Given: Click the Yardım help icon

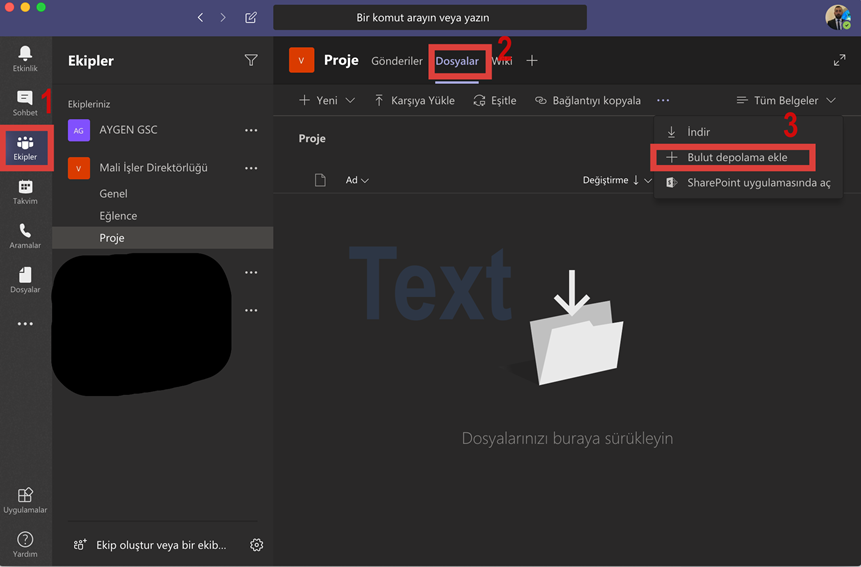Looking at the screenshot, I should tap(25, 544).
